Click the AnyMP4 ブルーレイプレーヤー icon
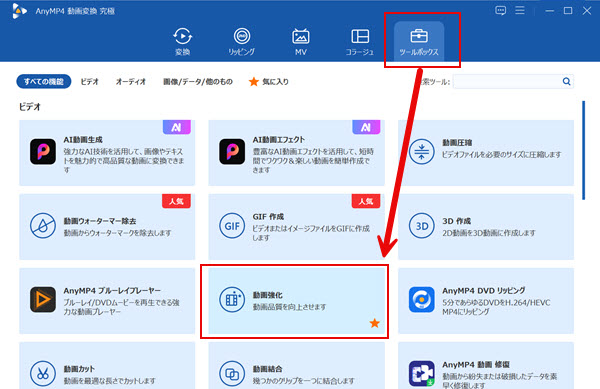The width and height of the screenshot is (600, 389). click(x=43, y=299)
